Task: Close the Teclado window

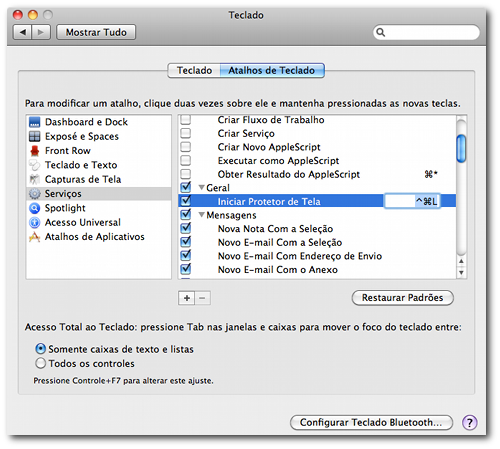Action: click(x=18, y=15)
